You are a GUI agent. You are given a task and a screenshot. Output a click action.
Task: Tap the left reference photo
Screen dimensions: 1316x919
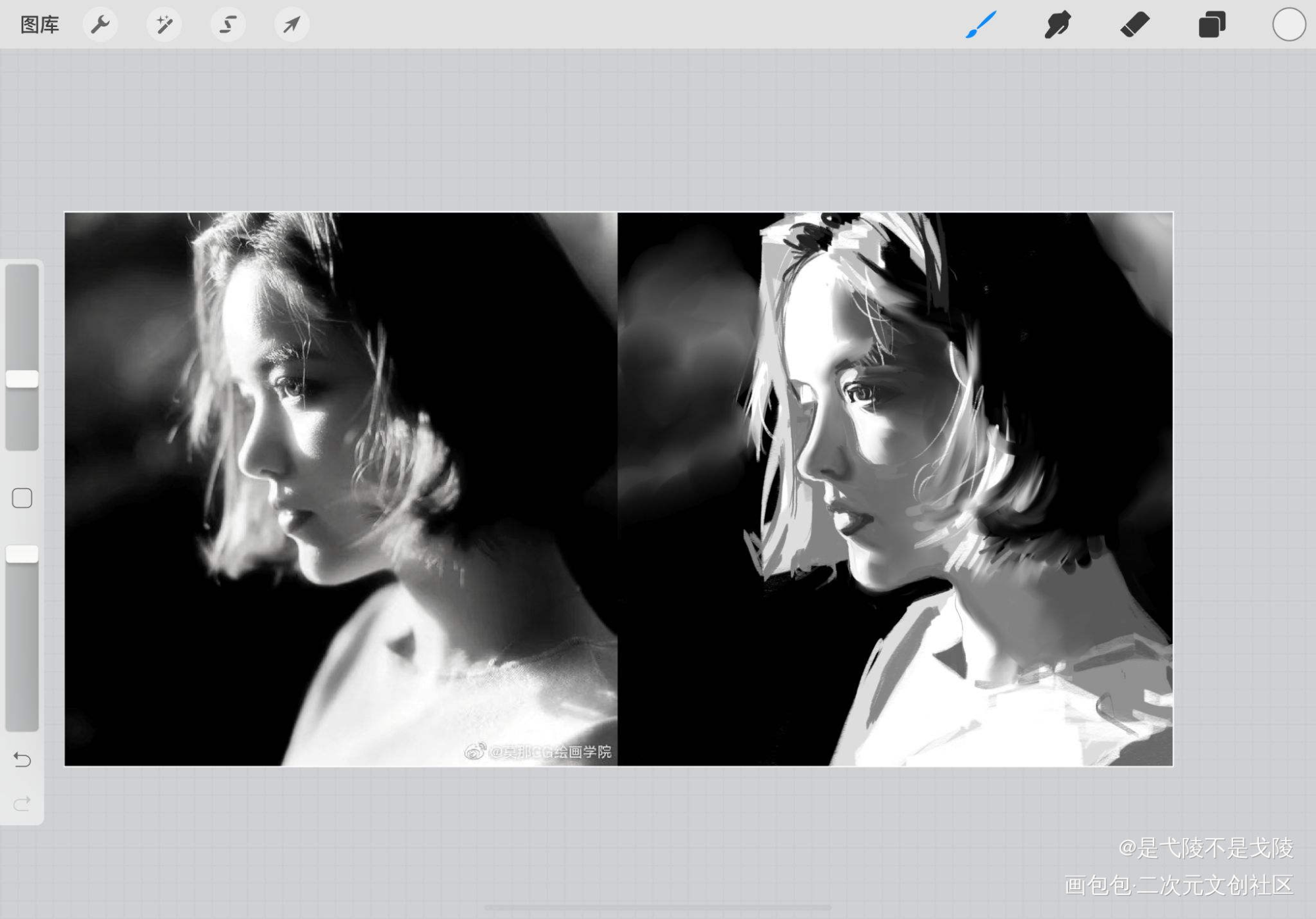pyautogui.click(x=341, y=489)
